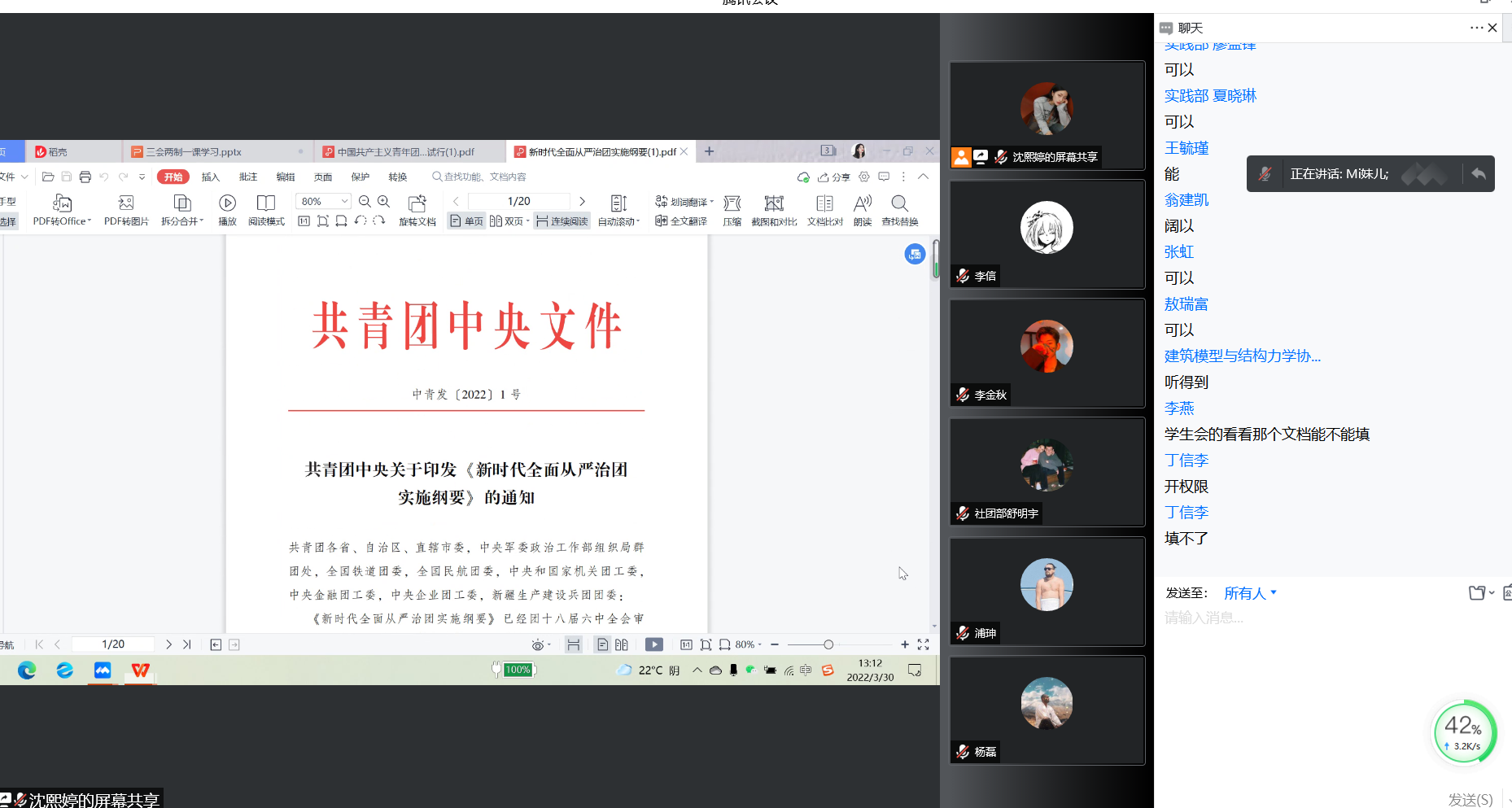
Task: Click the 旋转文档 rotate document icon
Action: coord(417,203)
